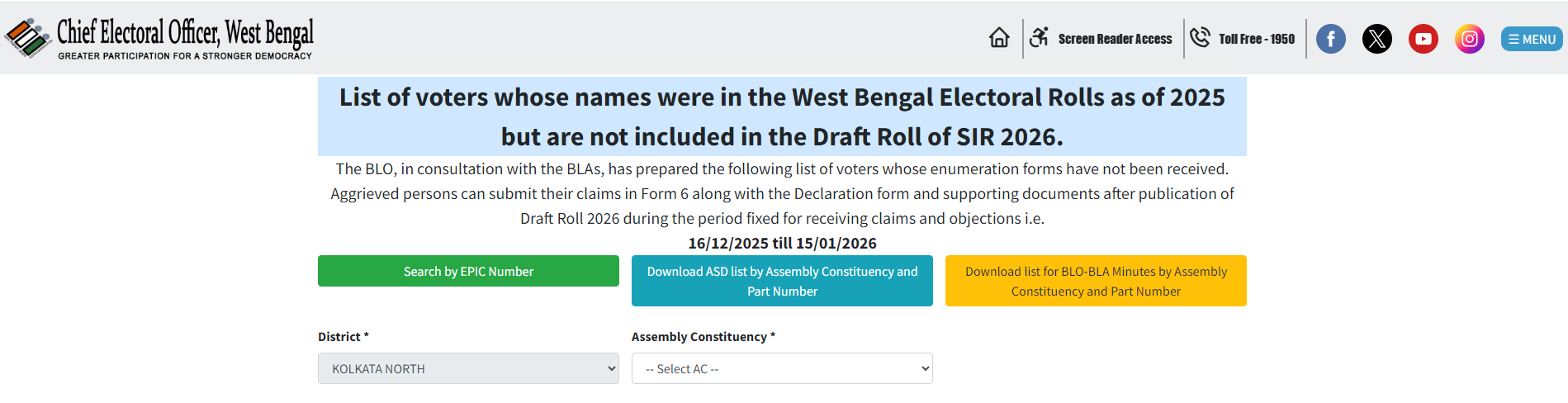Open the X (Twitter) social icon
This screenshot has height=403, width=1568.
click(1376, 39)
